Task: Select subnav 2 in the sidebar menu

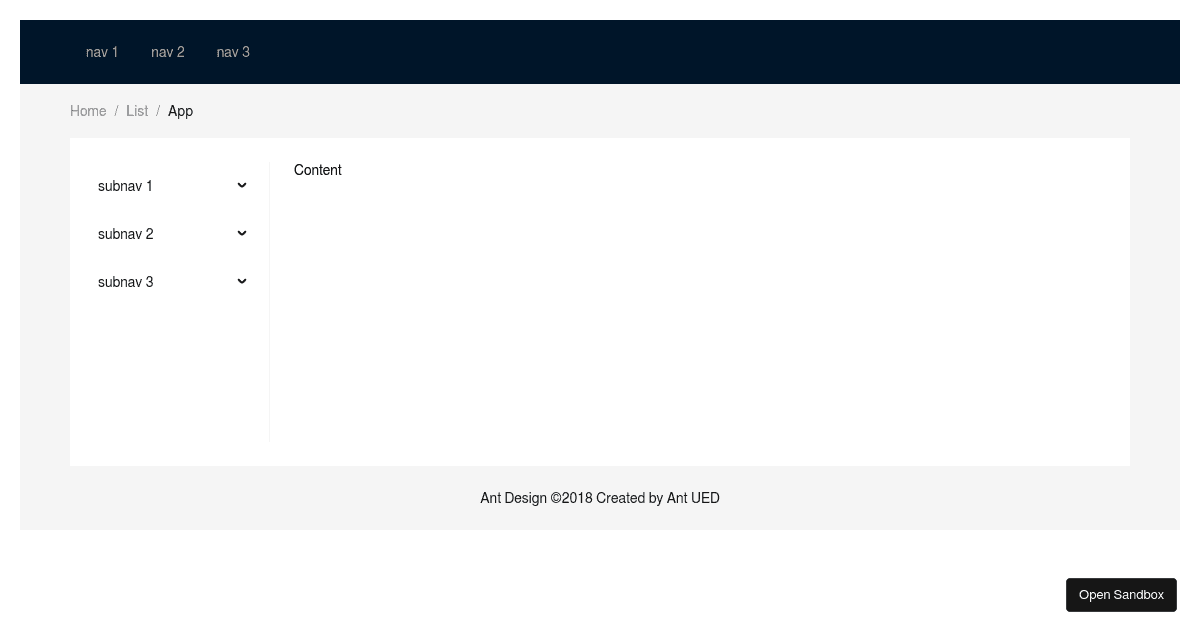Action: (x=125, y=234)
